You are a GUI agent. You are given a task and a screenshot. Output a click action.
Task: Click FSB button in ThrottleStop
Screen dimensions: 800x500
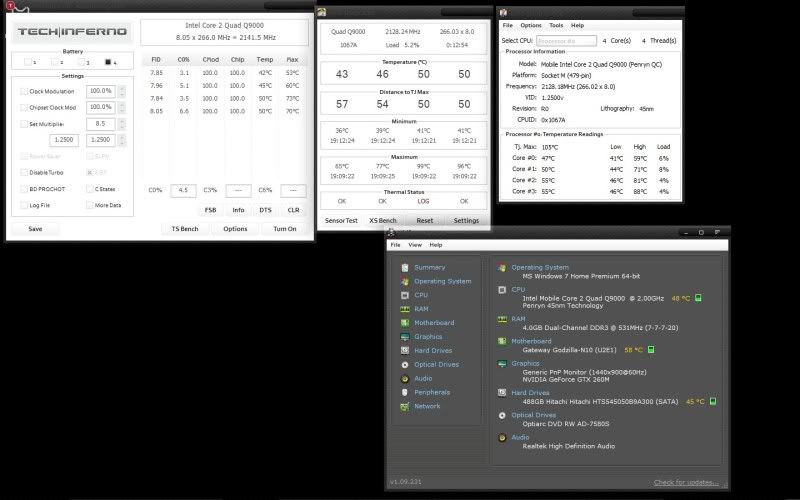click(210, 210)
